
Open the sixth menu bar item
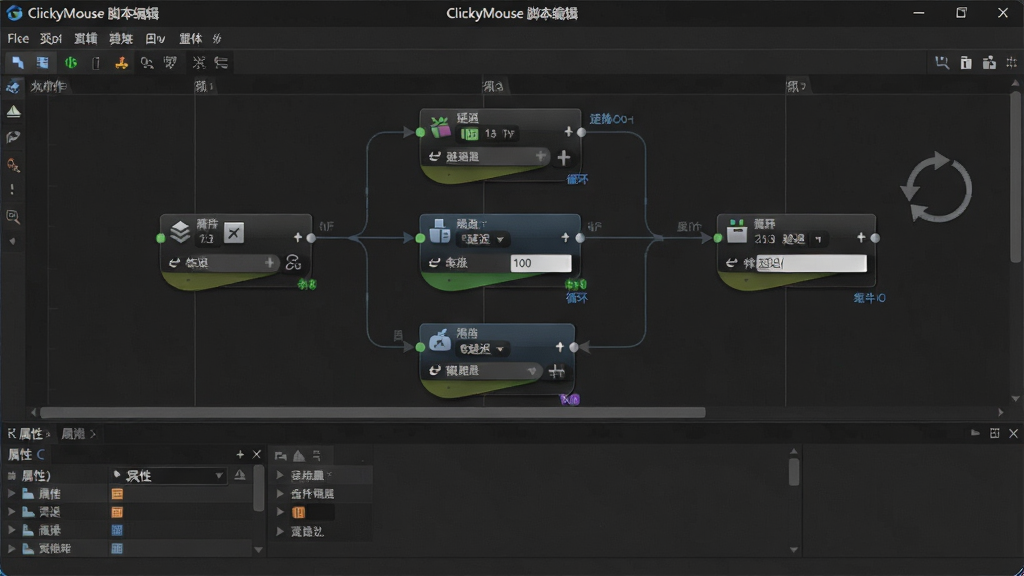(191, 39)
